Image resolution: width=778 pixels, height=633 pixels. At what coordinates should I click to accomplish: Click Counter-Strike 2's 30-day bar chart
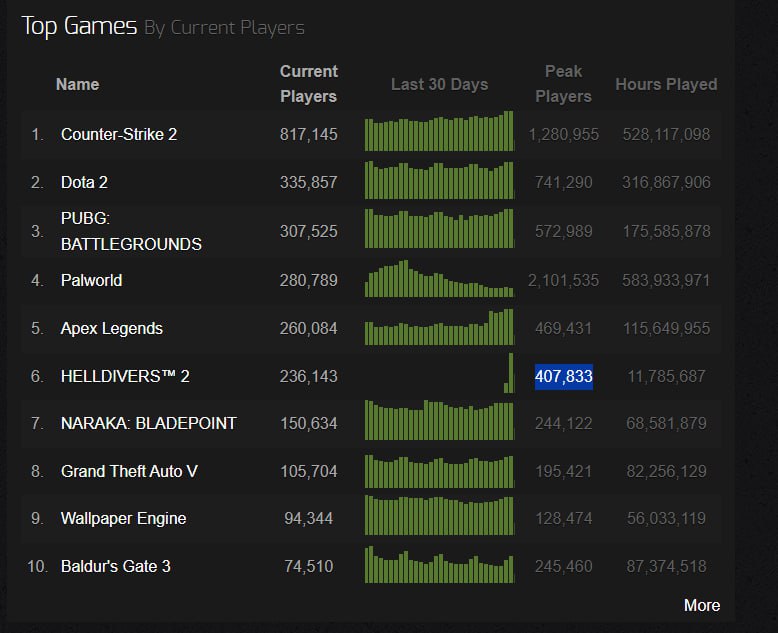pos(439,132)
